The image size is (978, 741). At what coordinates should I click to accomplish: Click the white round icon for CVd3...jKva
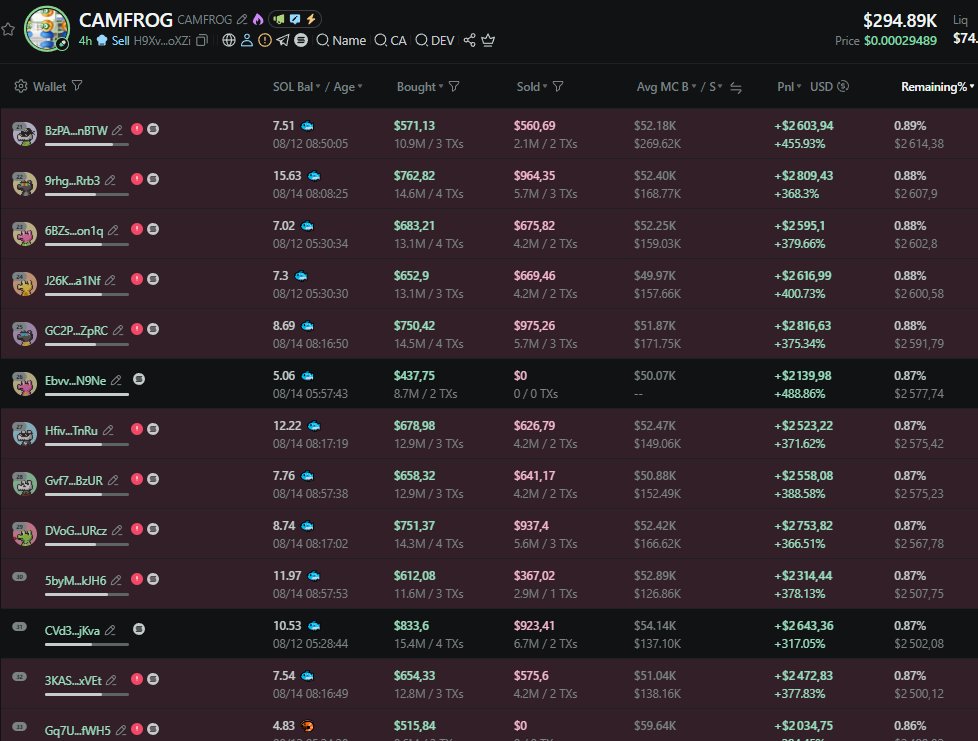[139, 629]
